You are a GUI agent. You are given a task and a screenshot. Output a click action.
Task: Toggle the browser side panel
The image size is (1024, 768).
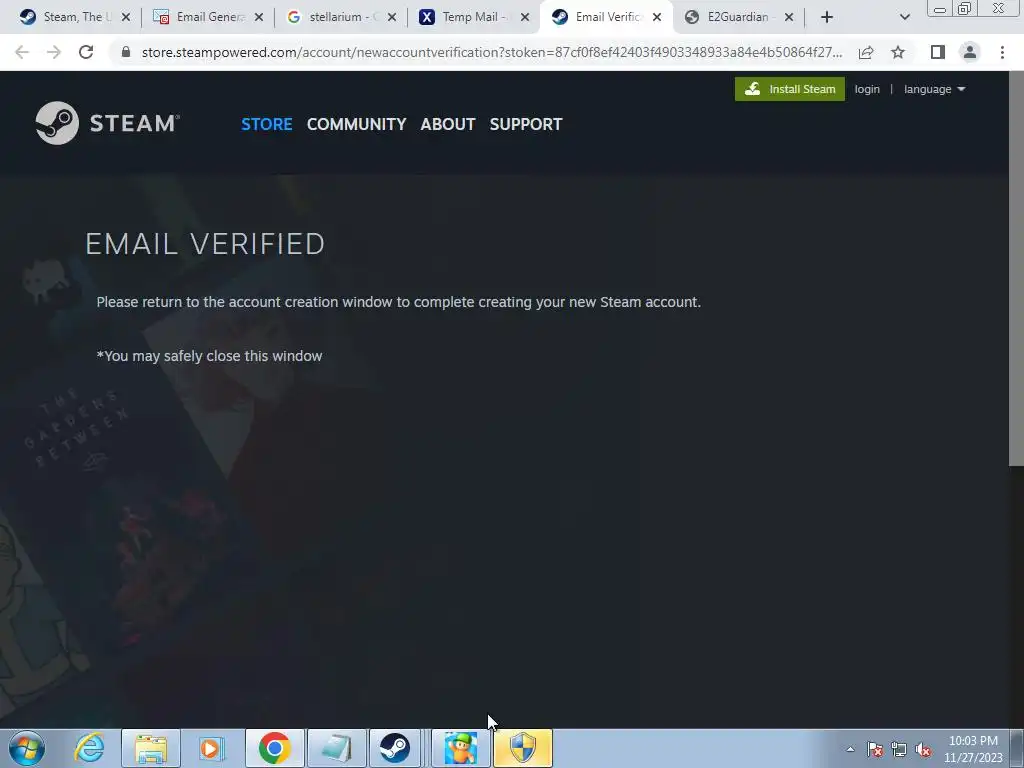pyautogui.click(x=938, y=52)
